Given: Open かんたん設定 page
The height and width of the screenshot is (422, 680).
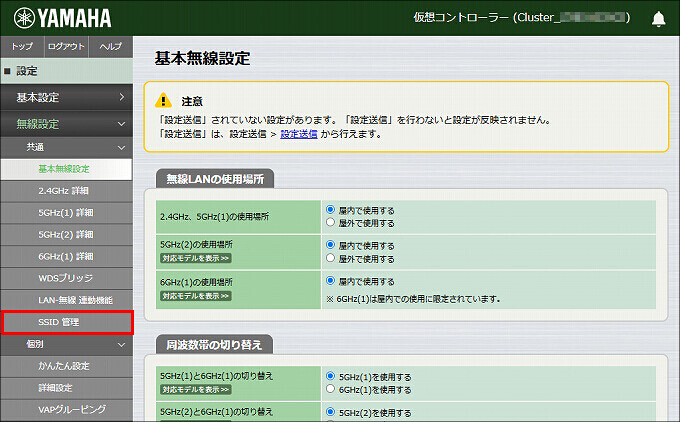Looking at the screenshot, I should [67, 366].
